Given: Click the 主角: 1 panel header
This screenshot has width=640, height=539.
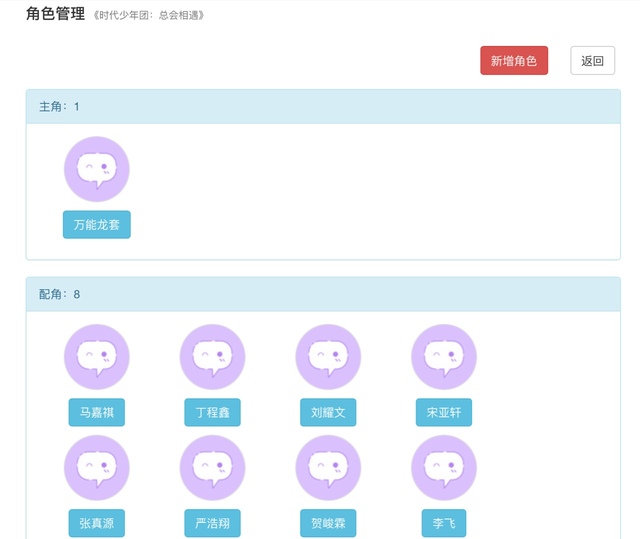Looking at the screenshot, I should coord(323,106).
